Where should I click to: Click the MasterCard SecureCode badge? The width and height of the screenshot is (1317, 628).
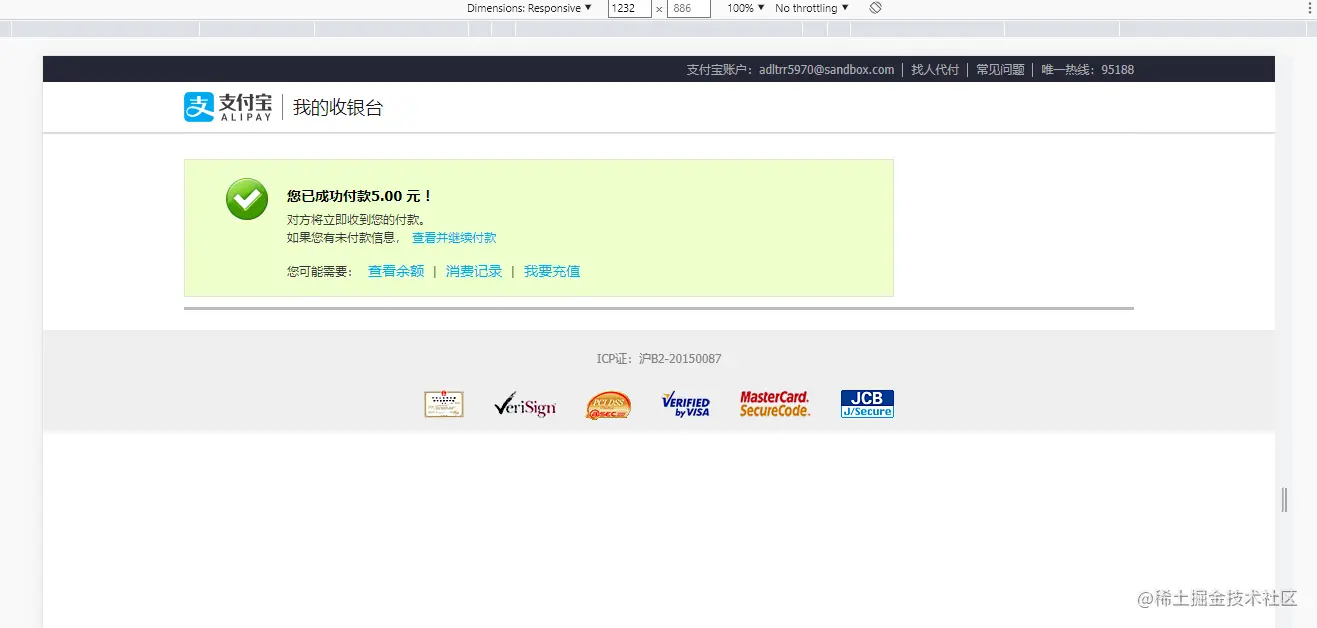point(775,404)
